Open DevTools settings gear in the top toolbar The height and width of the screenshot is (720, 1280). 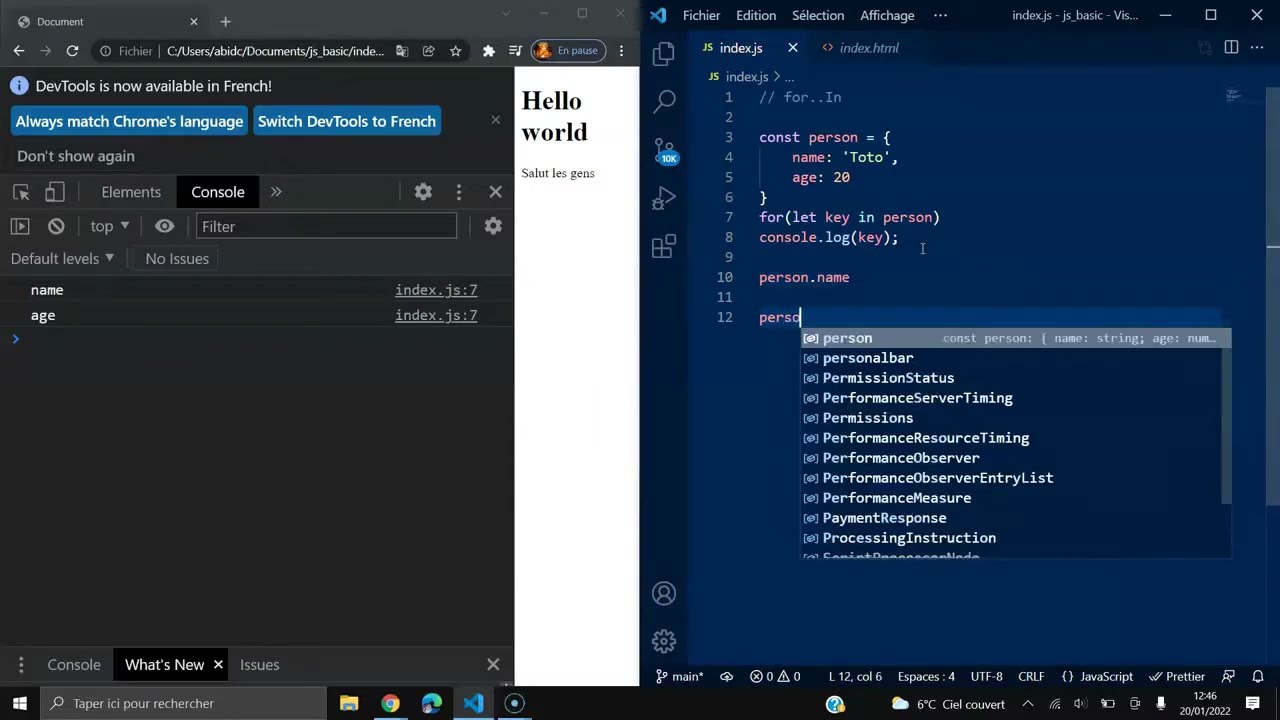tap(423, 192)
